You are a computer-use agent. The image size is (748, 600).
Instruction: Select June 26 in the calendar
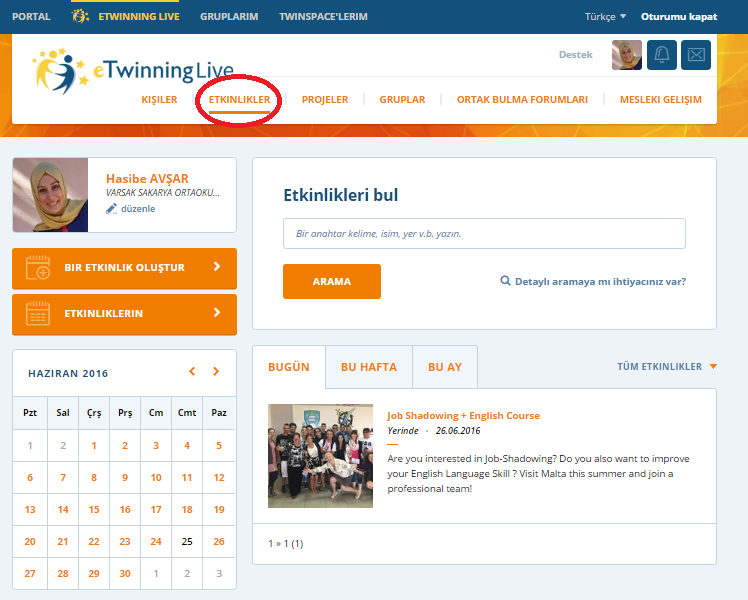(219, 541)
